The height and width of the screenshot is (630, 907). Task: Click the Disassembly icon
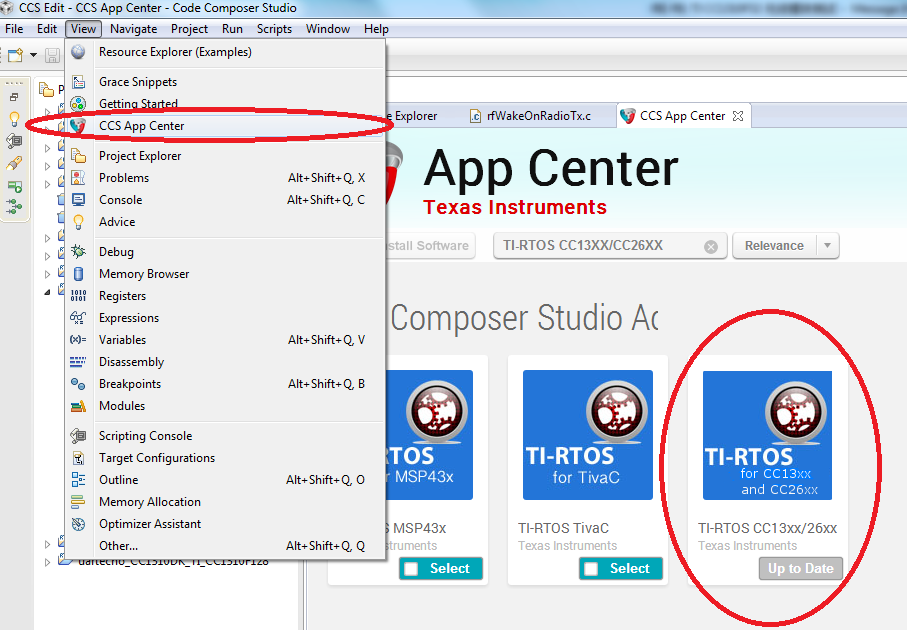tap(78, 362)
